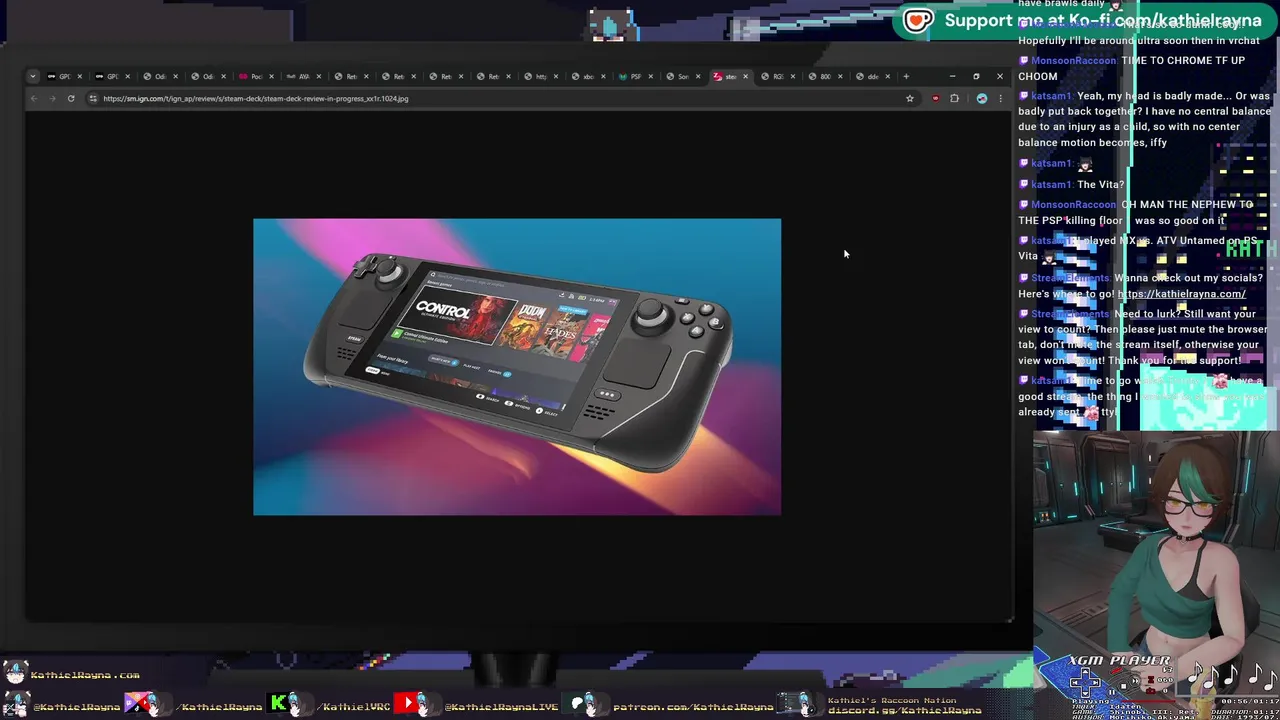1280x720 pixels.
Task: Click the red YouTube logo icon
Action: point(407,704)
